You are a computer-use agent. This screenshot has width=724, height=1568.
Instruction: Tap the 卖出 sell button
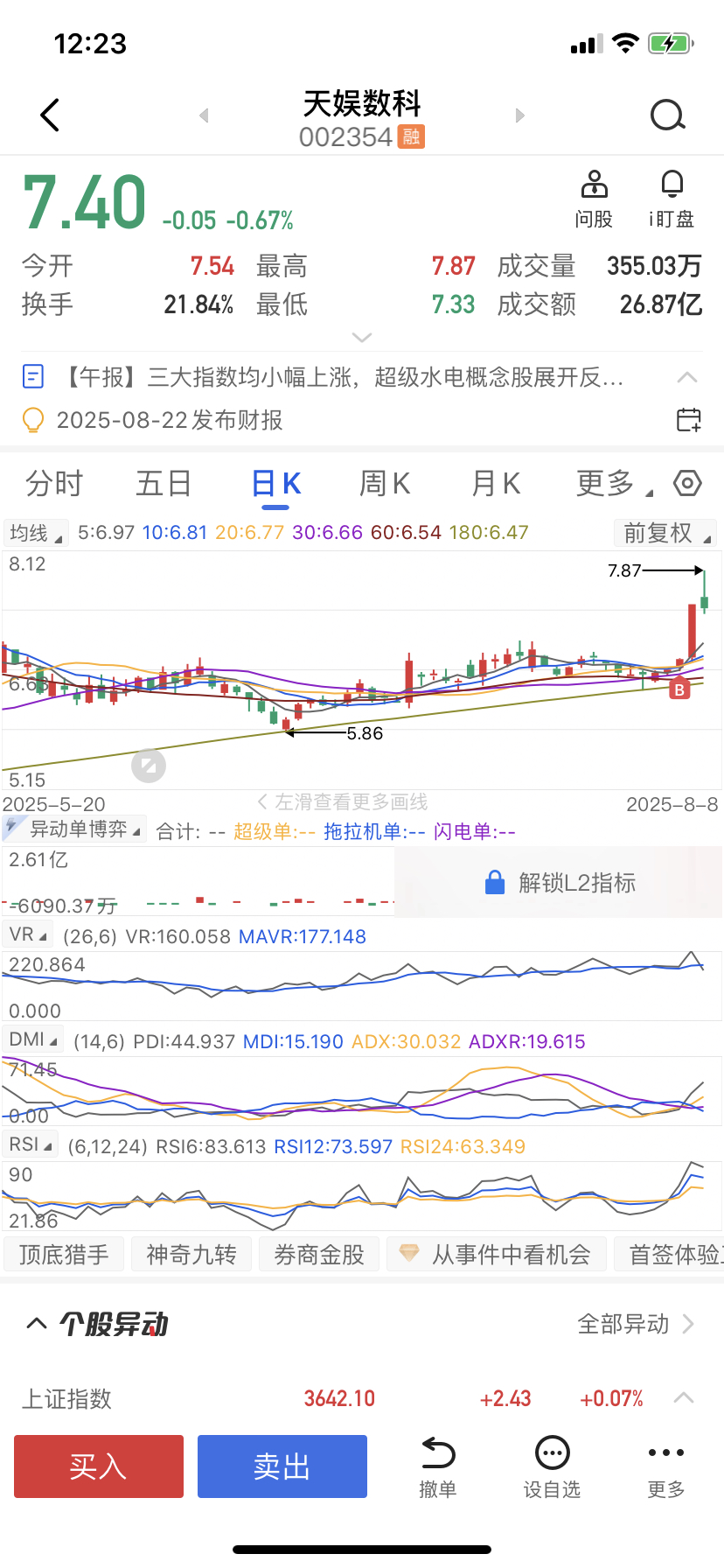[282, 1466]
